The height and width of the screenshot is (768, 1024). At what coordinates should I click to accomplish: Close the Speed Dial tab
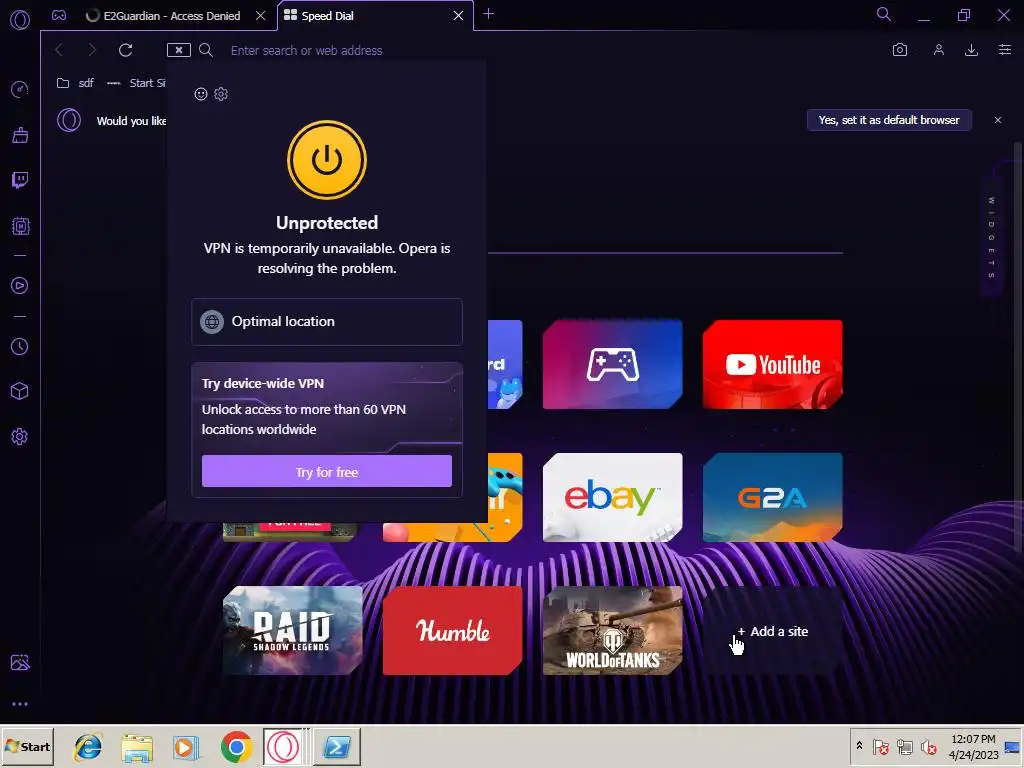pyautogui.click(x=458, y=16)
